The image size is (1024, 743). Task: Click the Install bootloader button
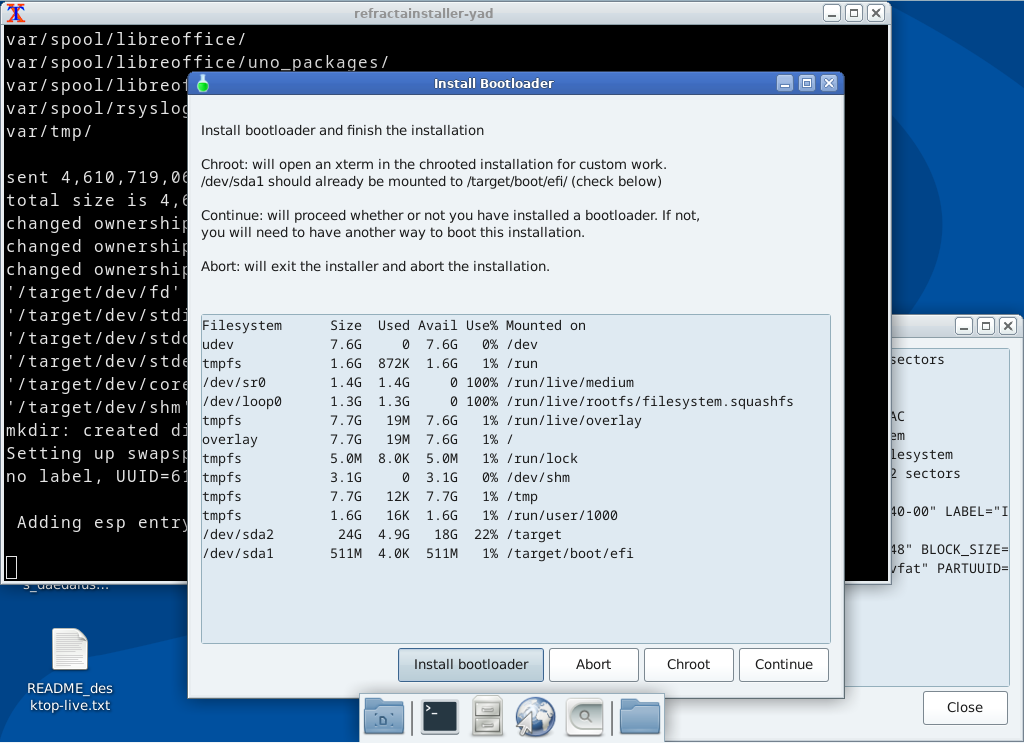[470, 664]
